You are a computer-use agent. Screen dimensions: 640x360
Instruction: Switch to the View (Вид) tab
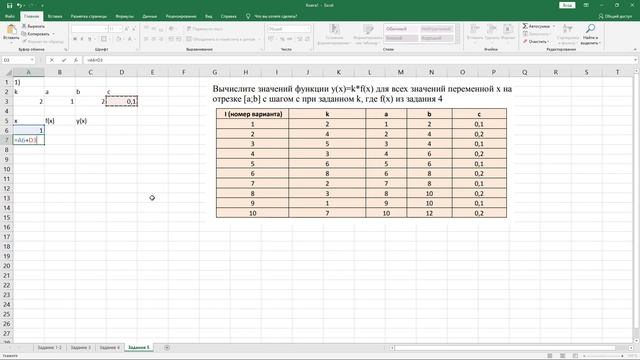click(209, 16)
